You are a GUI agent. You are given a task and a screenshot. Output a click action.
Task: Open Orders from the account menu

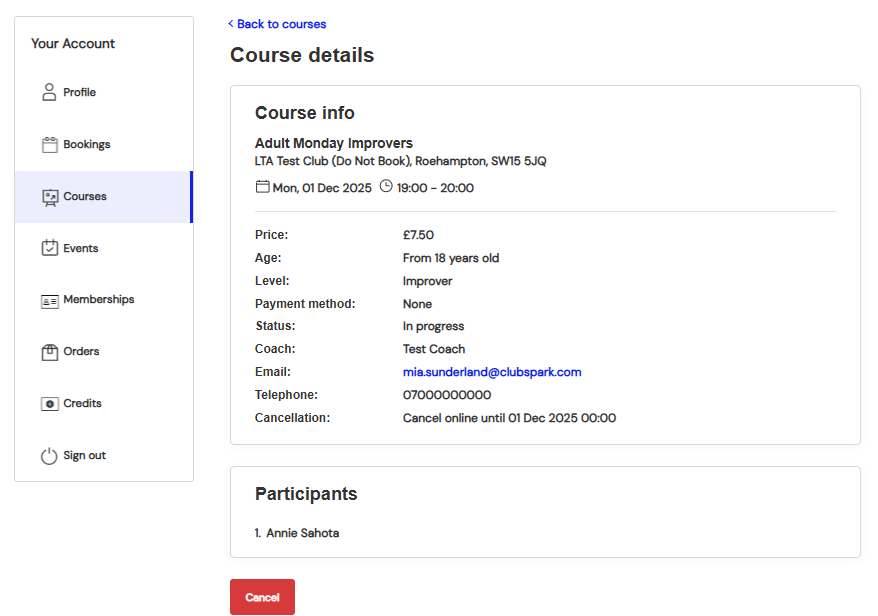tap(81, 352)
